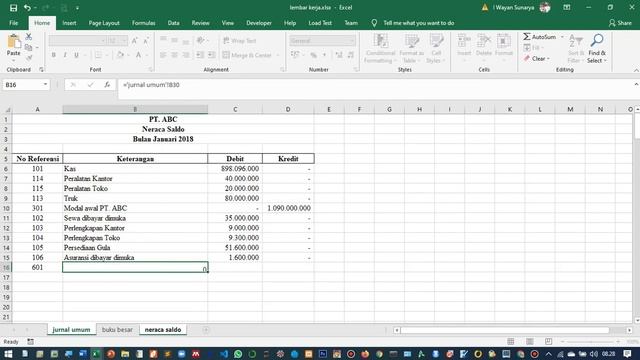640x360 pixels.
Task: Click Format cells icon
Action: click(x=503, y=41)
